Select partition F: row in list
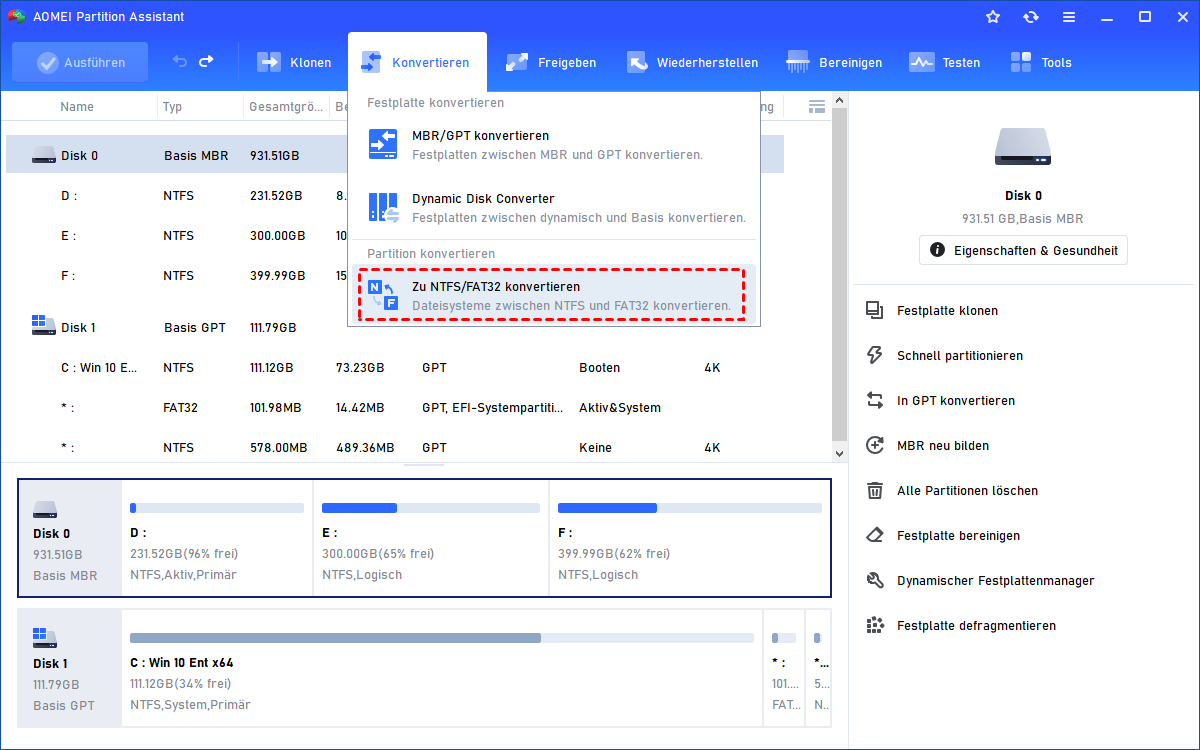The height and width of the screenshot is (750, 1200). [395, 276]
